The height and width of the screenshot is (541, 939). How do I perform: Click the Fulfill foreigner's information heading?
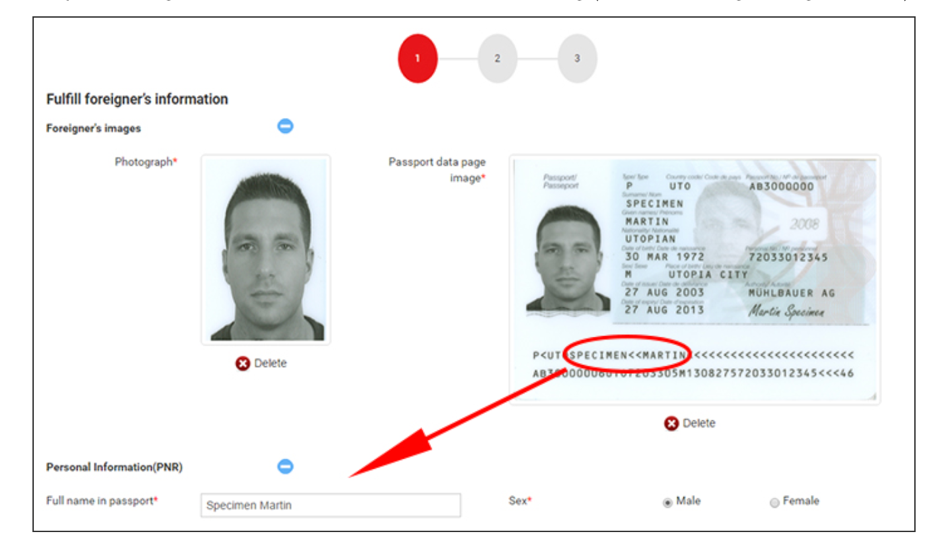pos(137,99)
